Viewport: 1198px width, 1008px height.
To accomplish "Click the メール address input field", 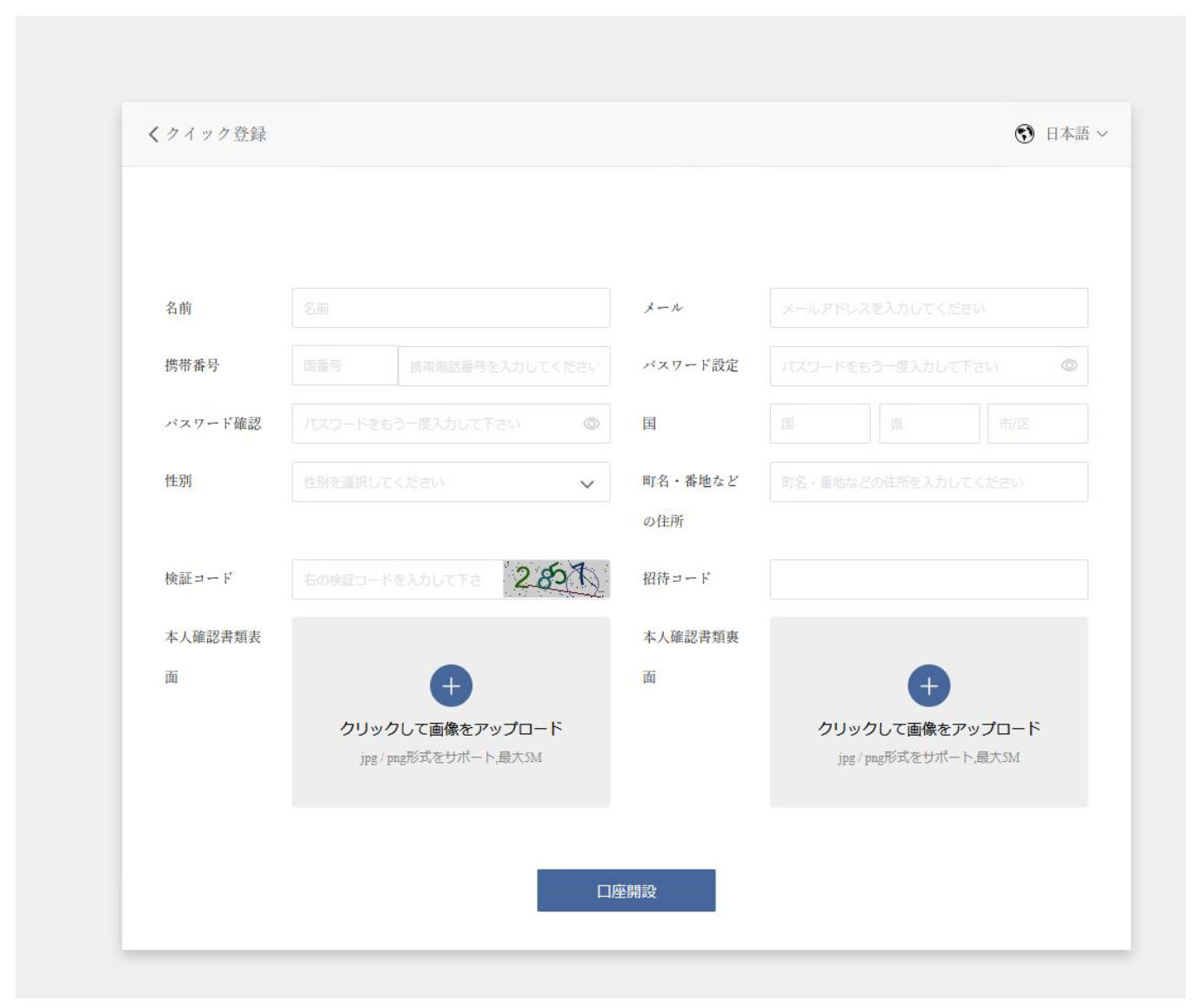I will (x=928, y=308).
